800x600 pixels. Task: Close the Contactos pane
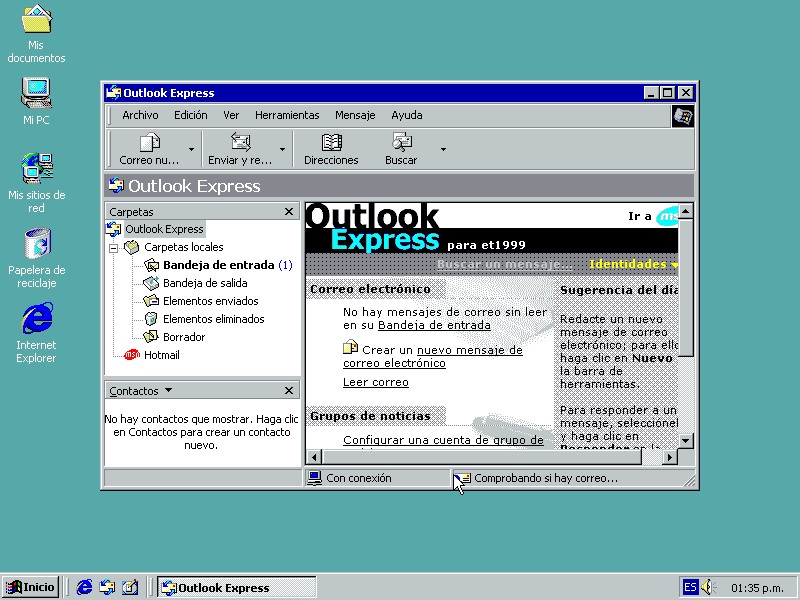289,390
